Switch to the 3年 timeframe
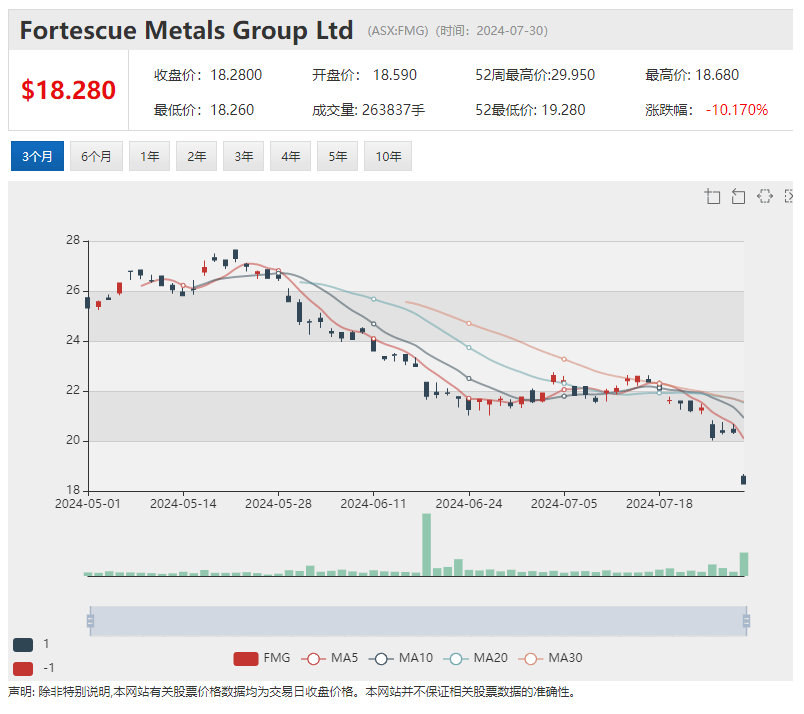 pyautogui.click(x=243, y=156)
